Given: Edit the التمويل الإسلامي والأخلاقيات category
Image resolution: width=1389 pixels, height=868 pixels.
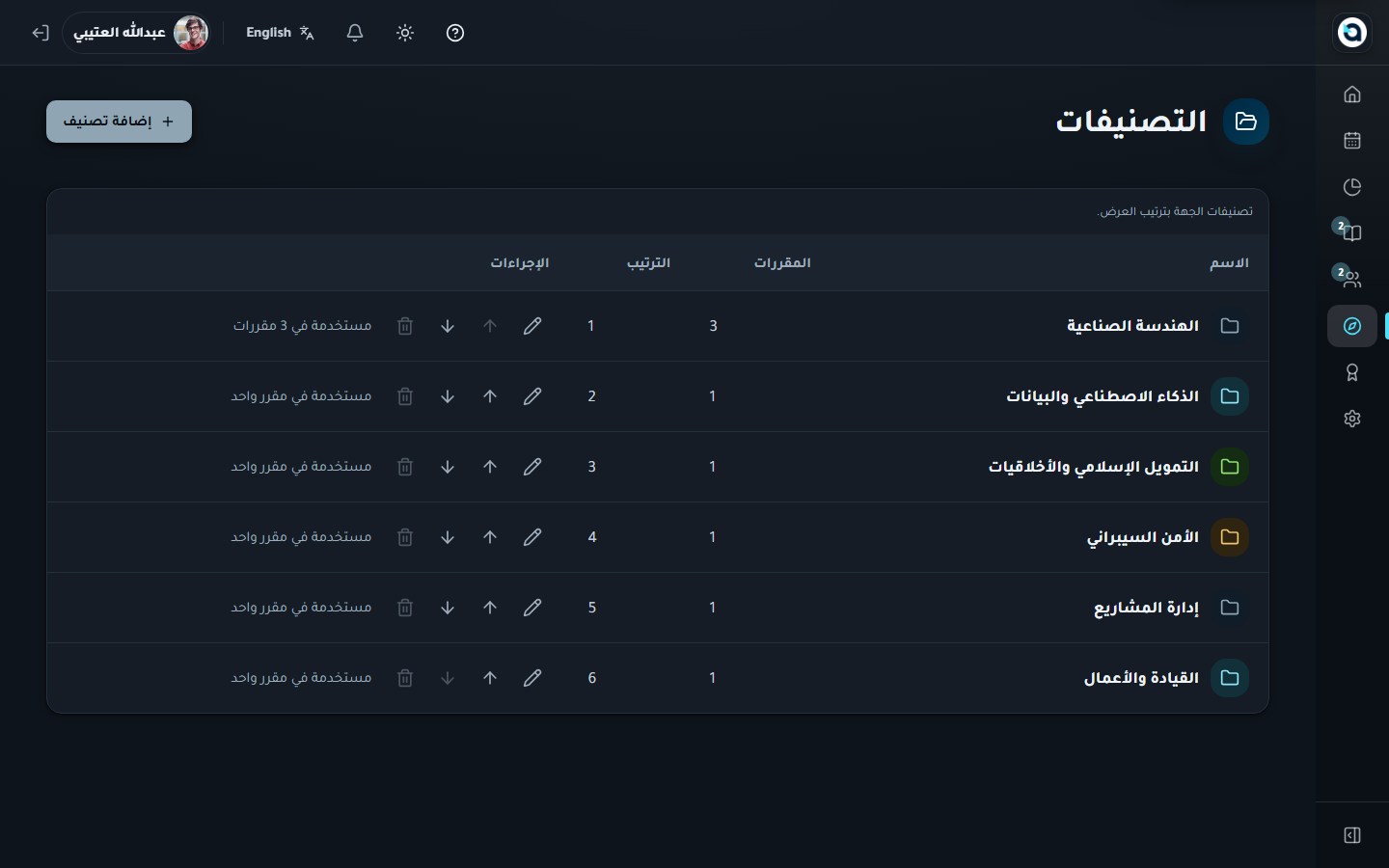Looking at the screenshot, I should click(x=532, y=467).
